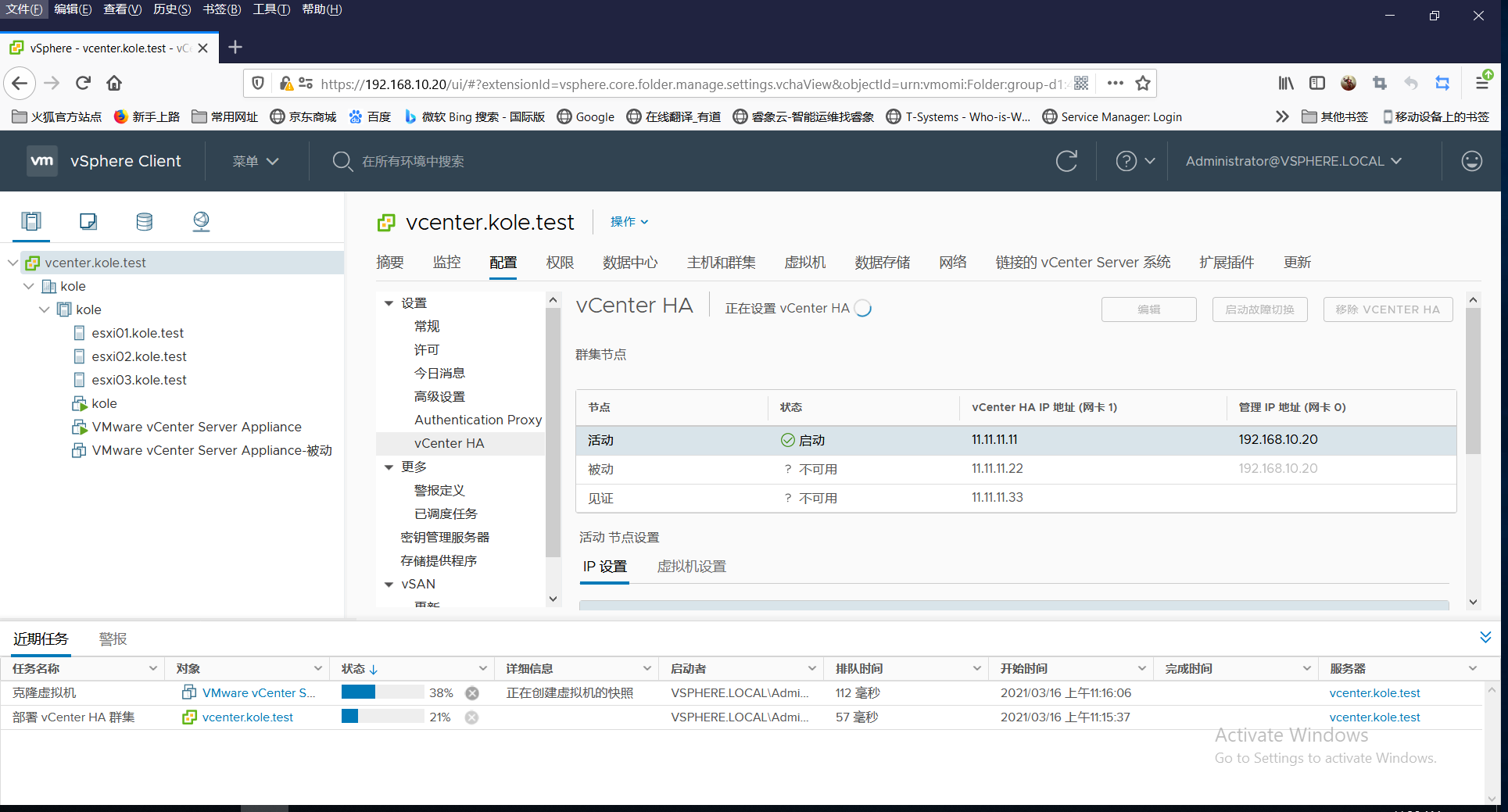Open the 监控 tab

coord(446,262)
